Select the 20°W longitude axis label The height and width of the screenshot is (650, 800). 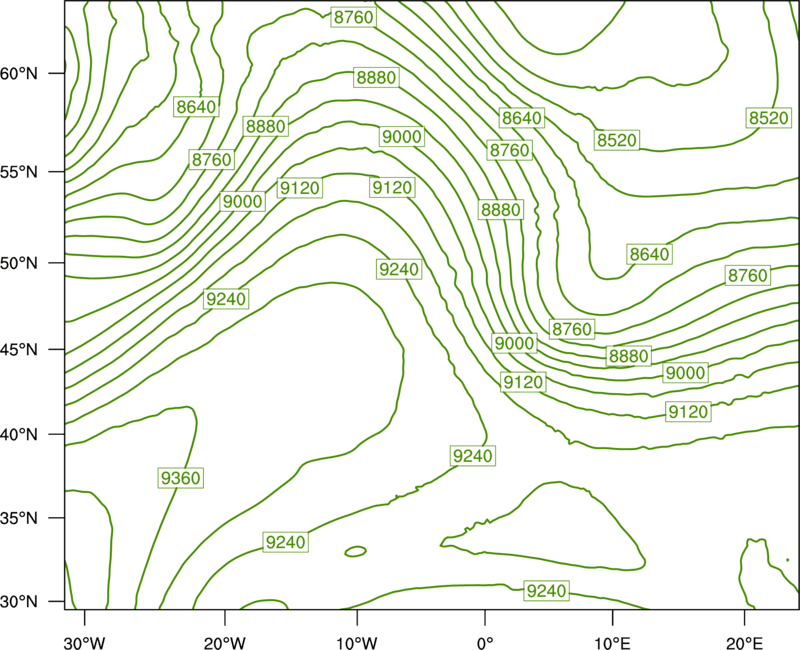[224, 643]
